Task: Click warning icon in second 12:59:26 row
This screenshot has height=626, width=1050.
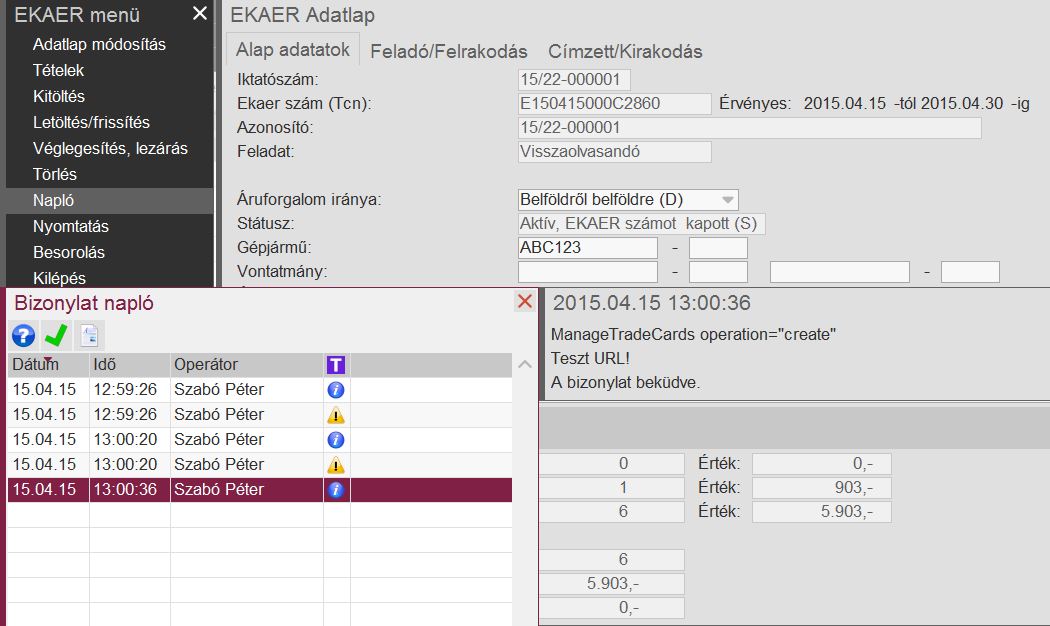Action: 336,415
